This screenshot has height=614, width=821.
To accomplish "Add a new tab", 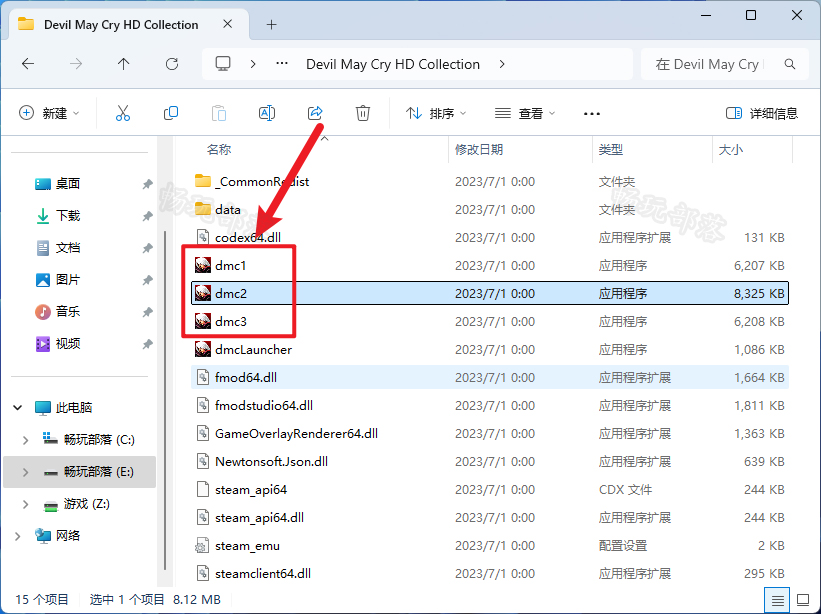I will (x=271, y=24).
